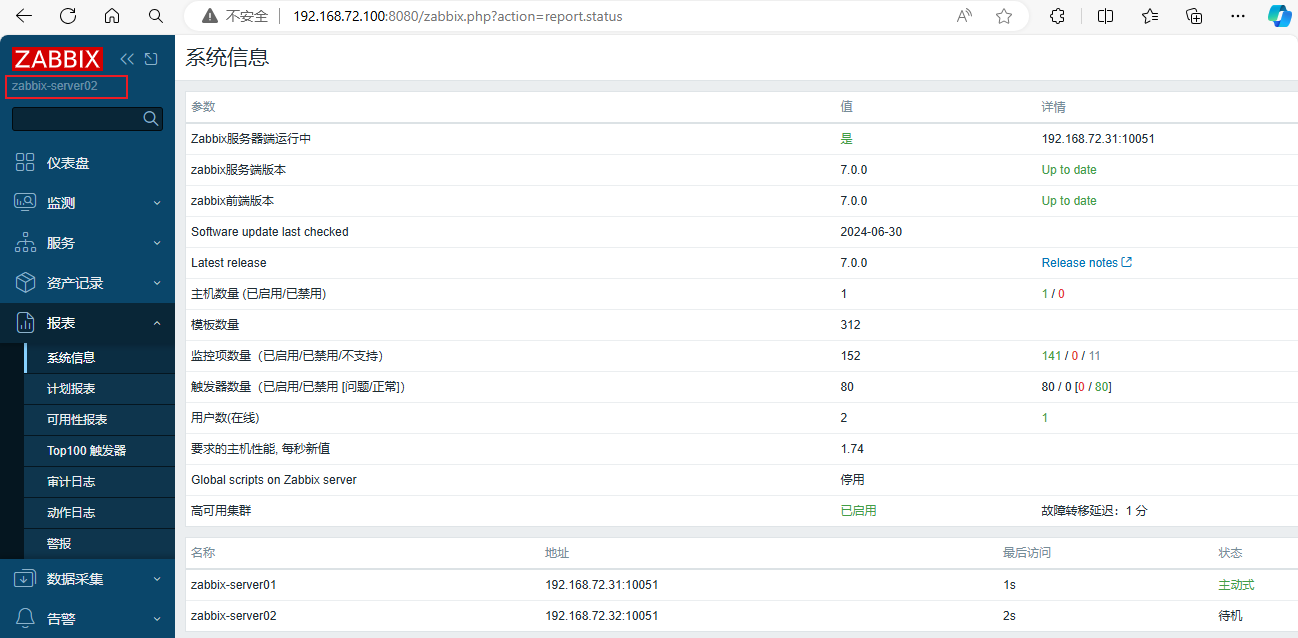Collapse the 报表 reports submenu
1298x638 pixels.
[x=157, y=322]
